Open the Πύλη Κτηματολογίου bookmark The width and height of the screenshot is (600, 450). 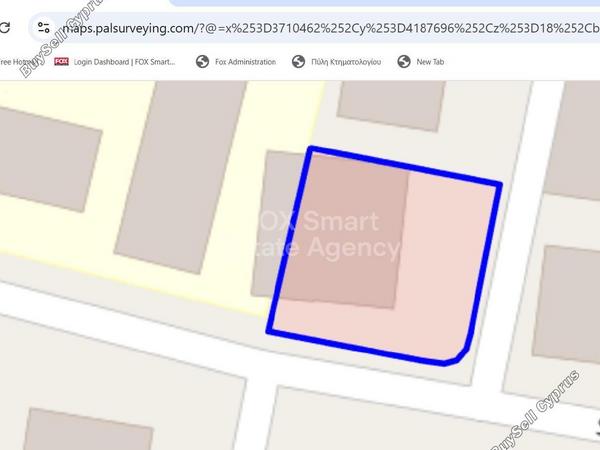pos(336,62)
